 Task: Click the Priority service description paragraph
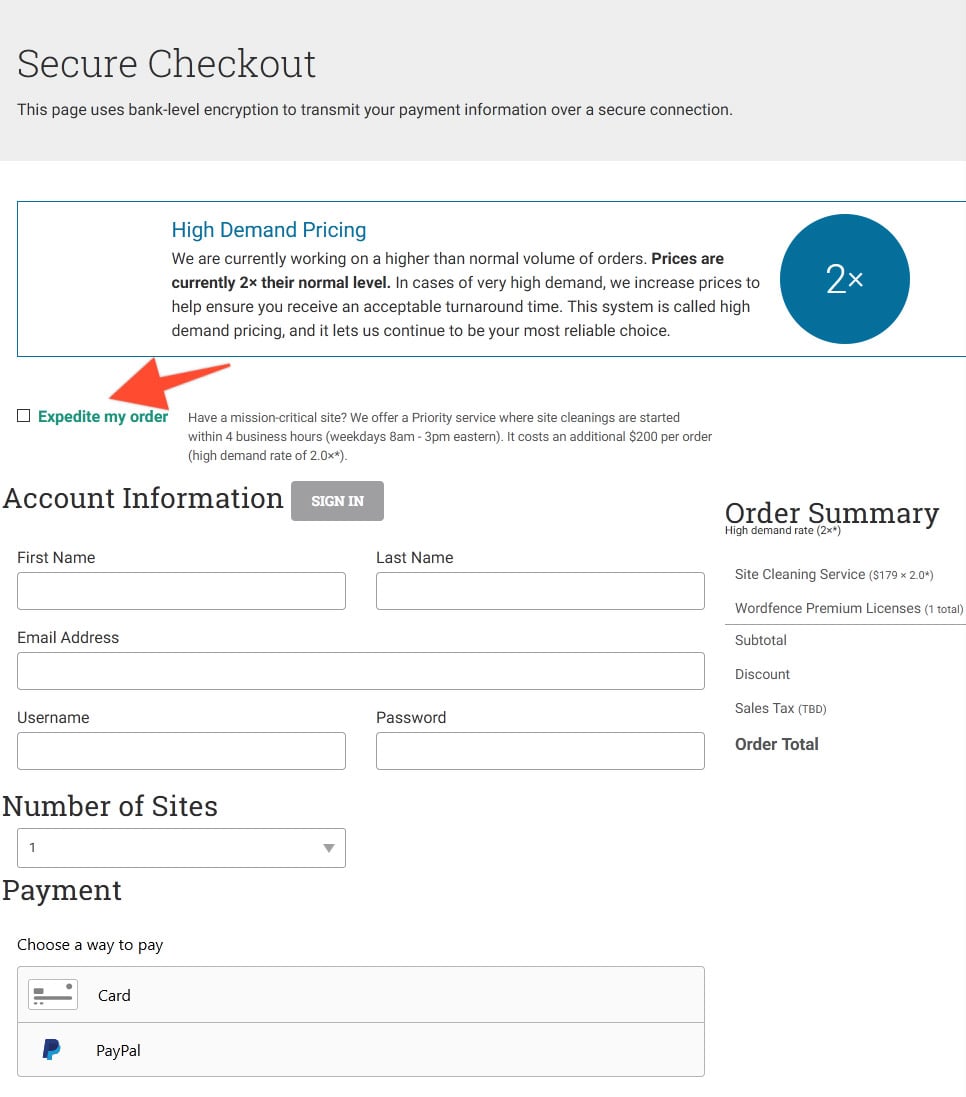[450, 437]
